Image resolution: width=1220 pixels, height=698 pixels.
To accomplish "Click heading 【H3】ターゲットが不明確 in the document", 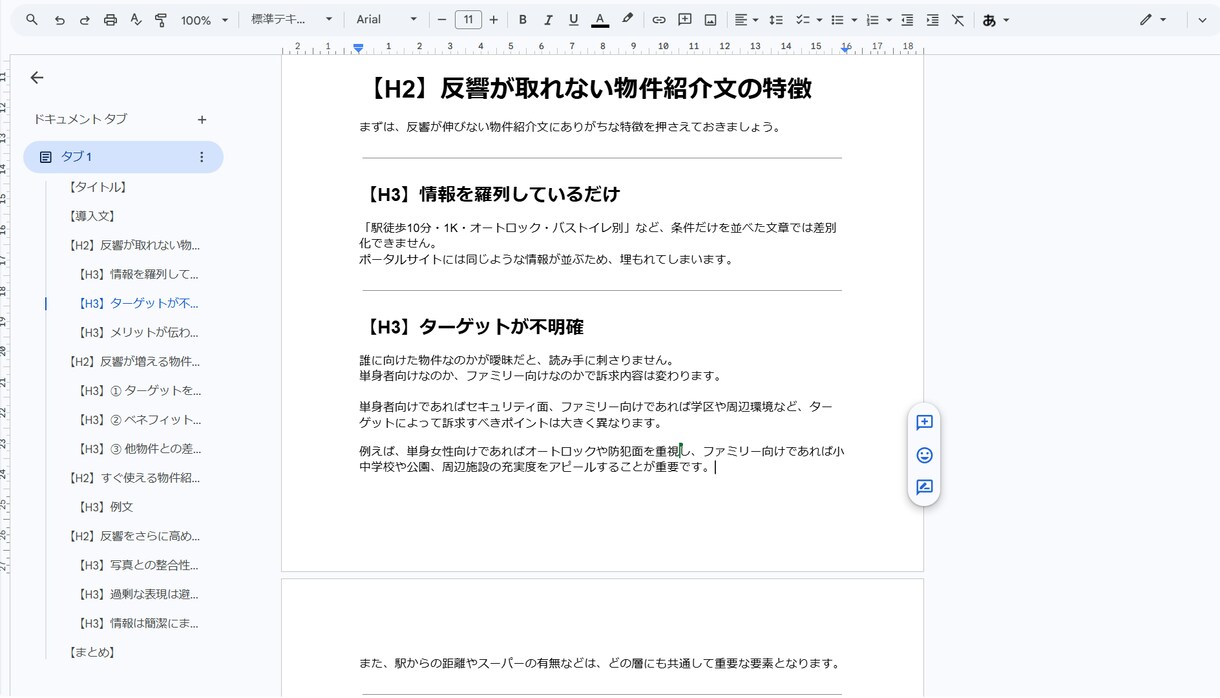I will coord(471,327).
